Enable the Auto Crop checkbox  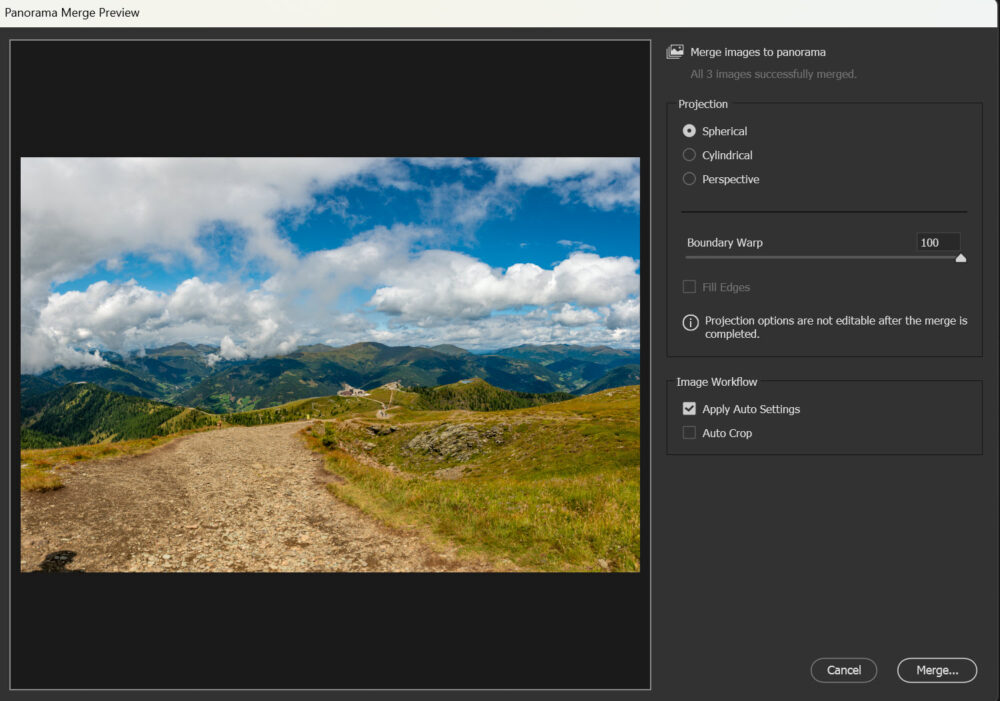[689, 433]
